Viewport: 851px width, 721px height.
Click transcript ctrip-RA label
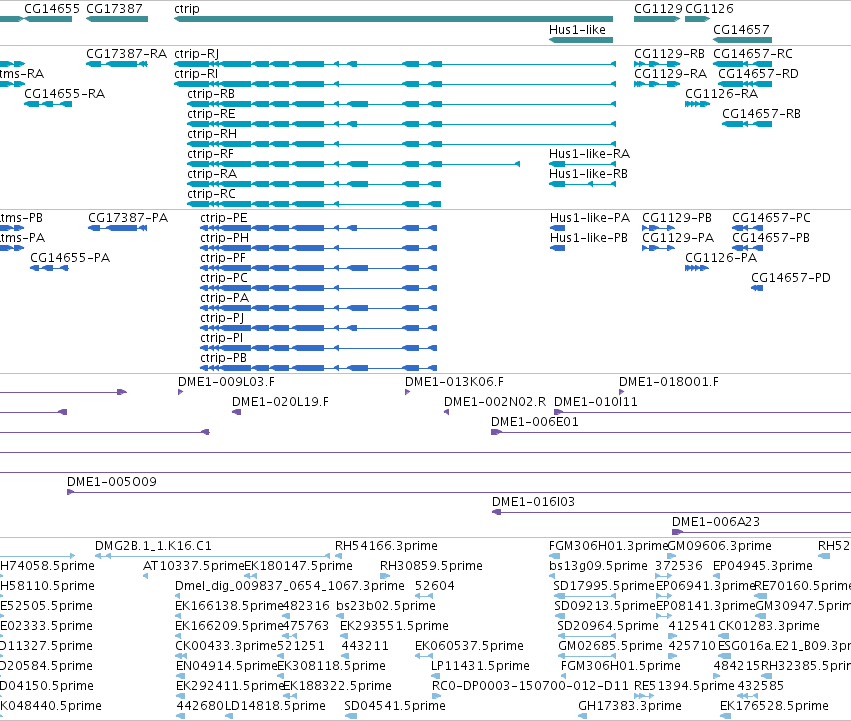click(x=212, y=174)
